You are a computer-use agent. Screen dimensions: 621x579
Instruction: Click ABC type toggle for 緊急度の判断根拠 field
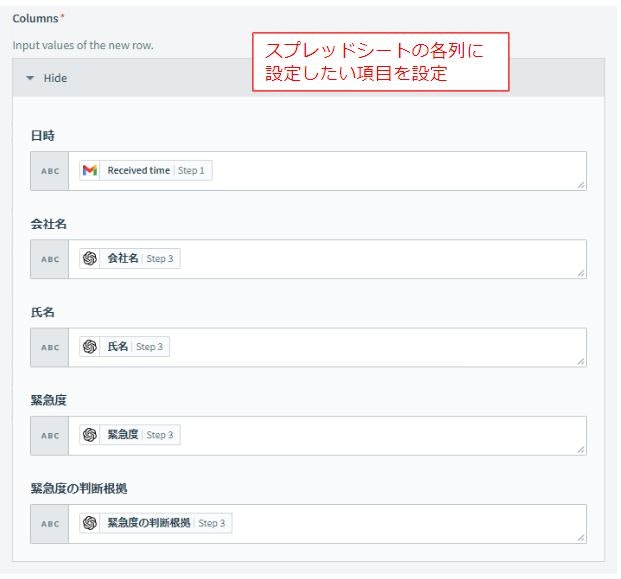tap(50, 524)
